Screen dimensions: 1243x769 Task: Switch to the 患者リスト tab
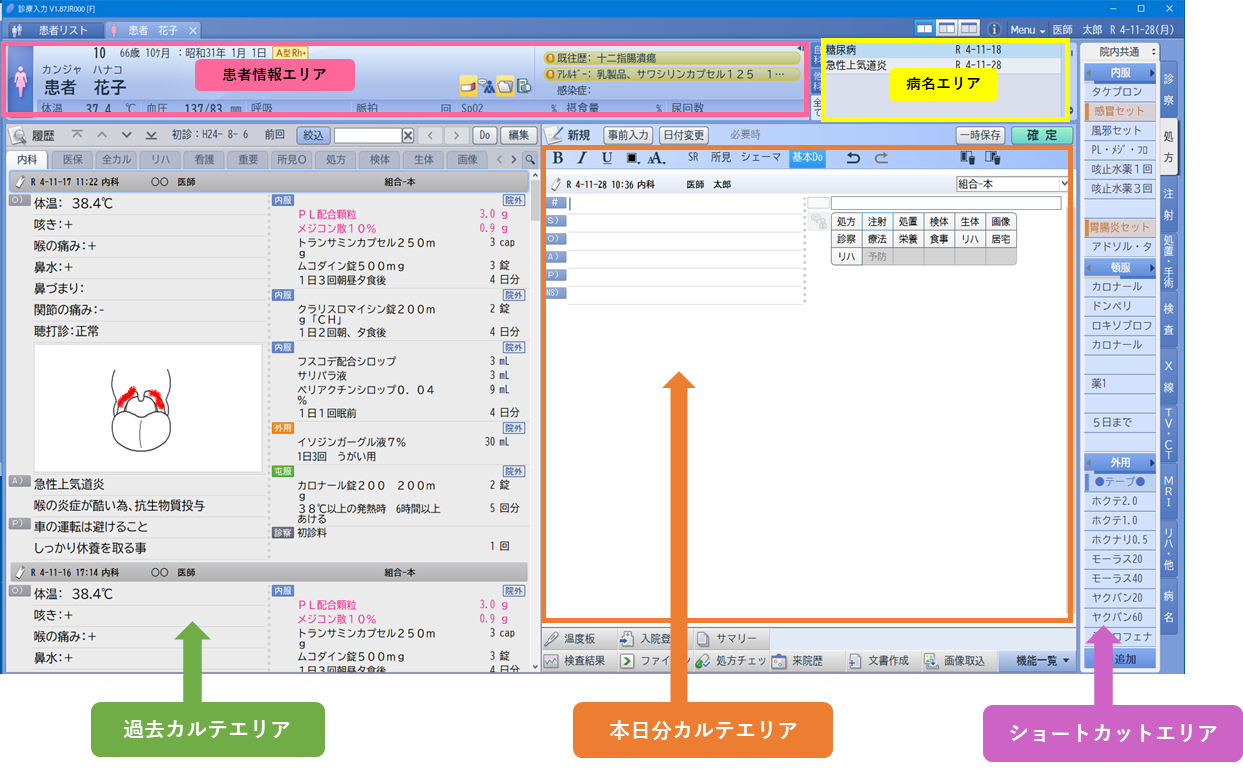(54, 30)
